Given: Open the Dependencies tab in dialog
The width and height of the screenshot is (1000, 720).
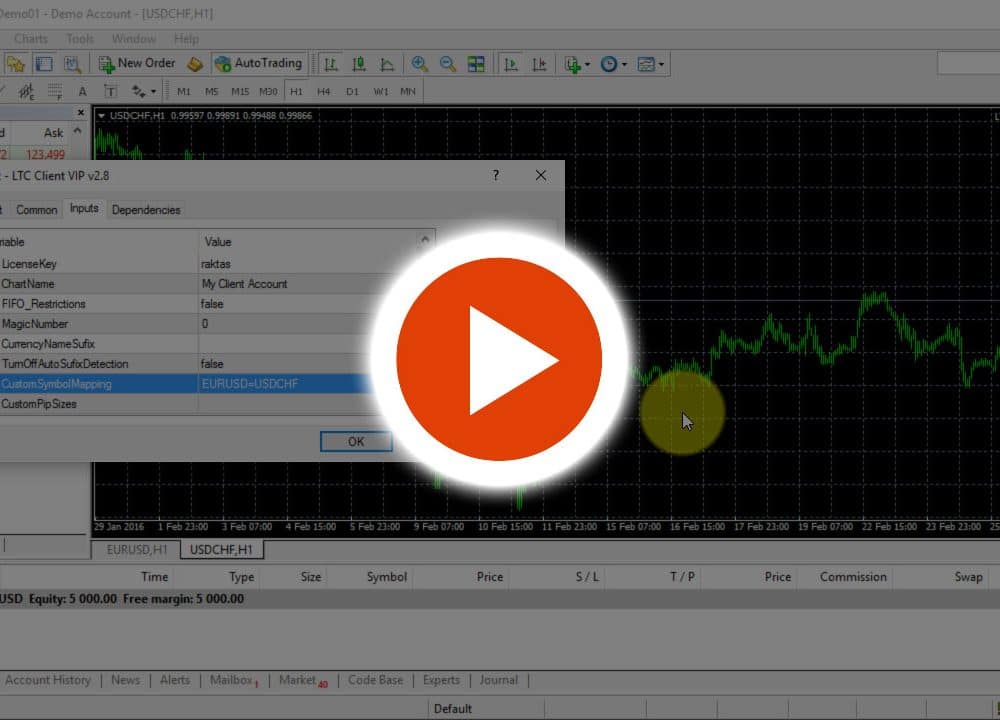Looking at the screenshot, I should point(146,210).
